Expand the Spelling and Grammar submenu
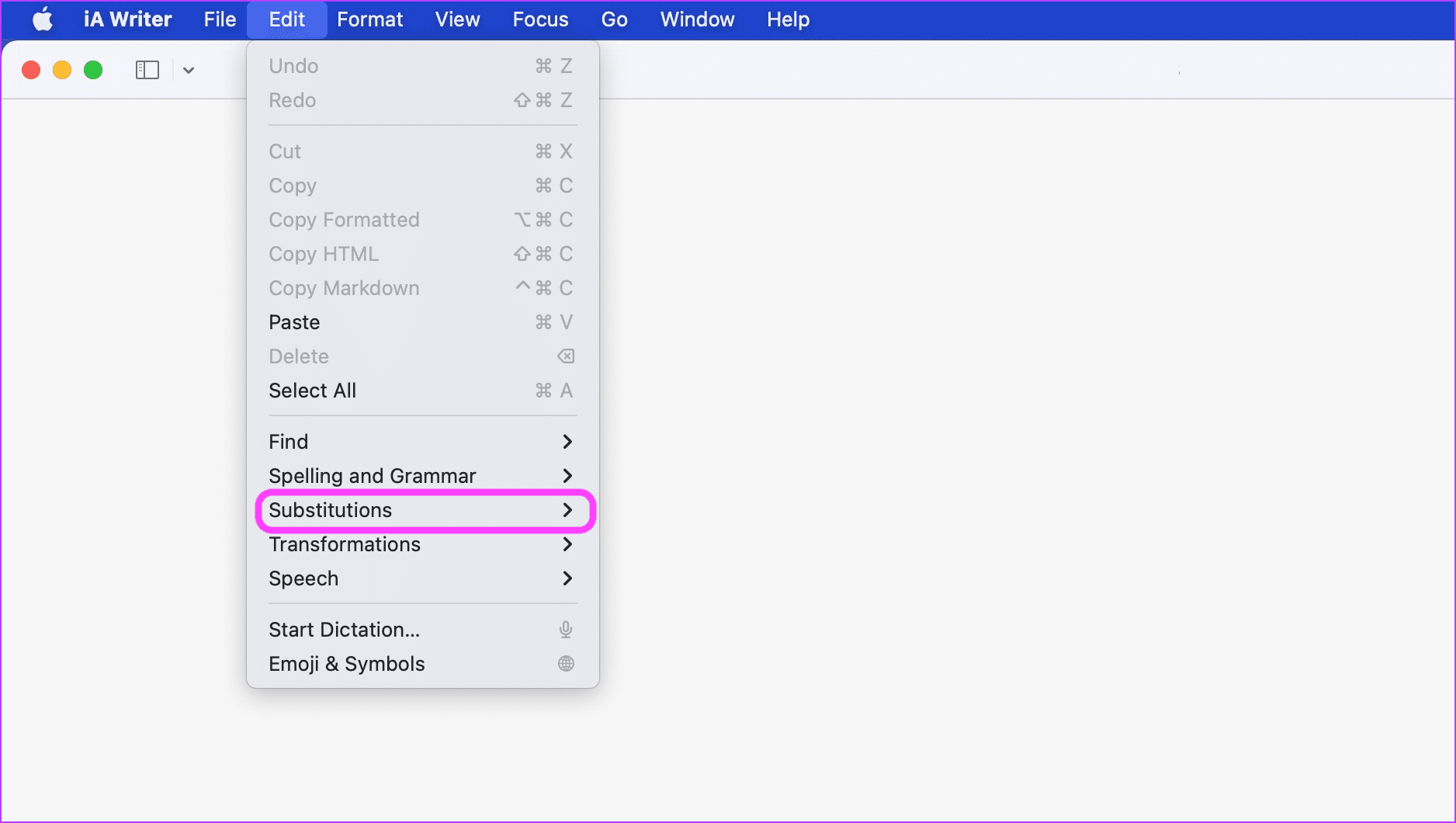 pos(423,476)
